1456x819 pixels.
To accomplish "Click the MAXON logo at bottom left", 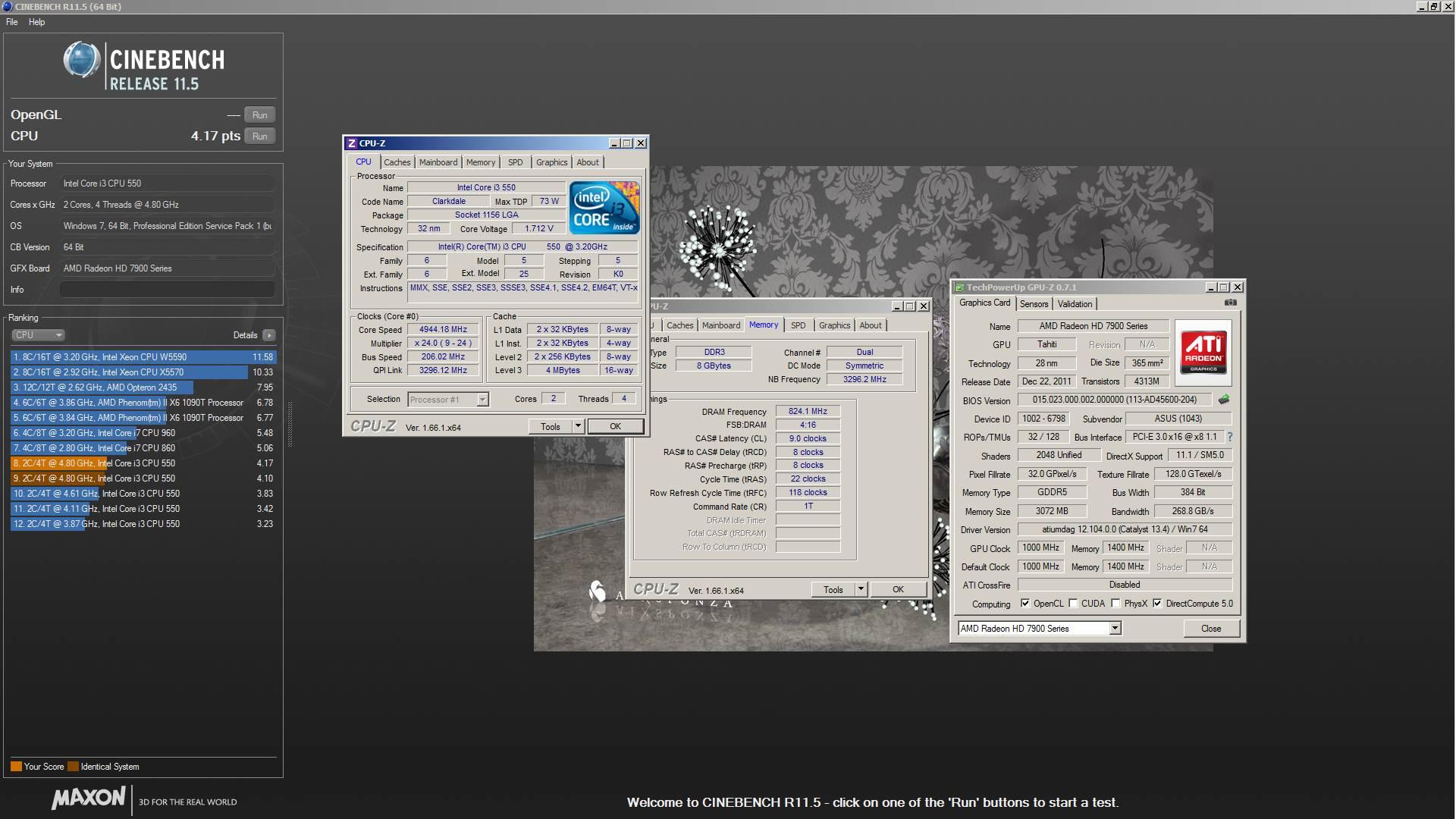I will point(88,799).
